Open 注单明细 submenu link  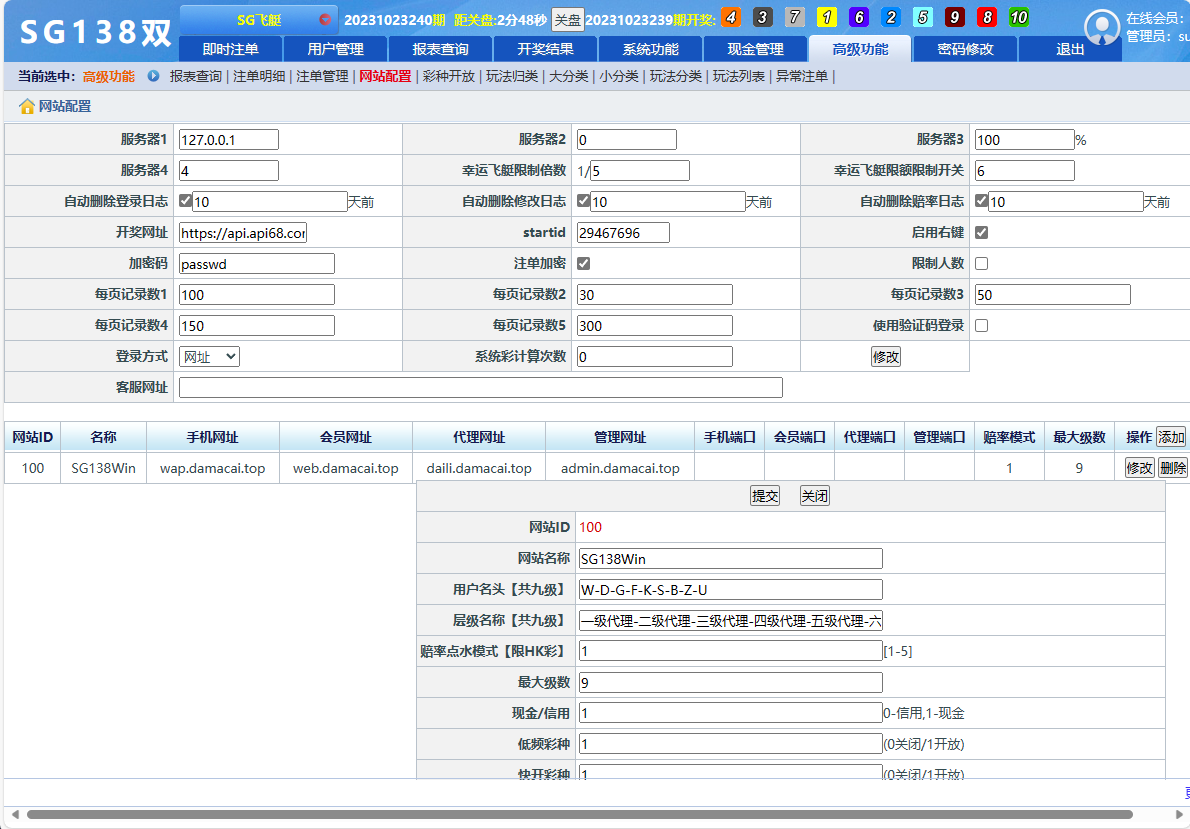pyautogui.click(x=259, y=76)
